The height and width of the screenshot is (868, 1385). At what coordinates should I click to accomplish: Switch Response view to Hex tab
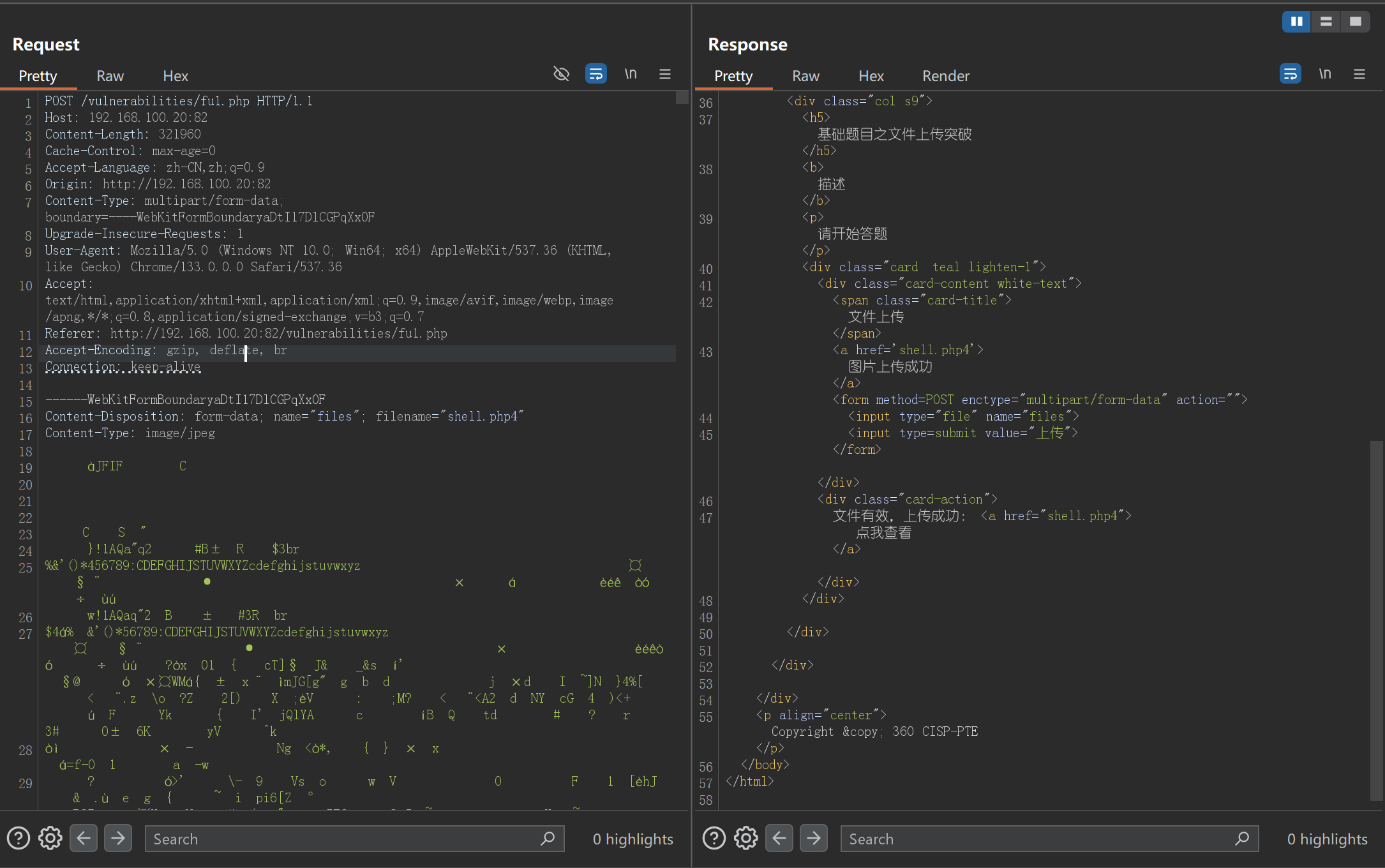[x=871, y=76]
